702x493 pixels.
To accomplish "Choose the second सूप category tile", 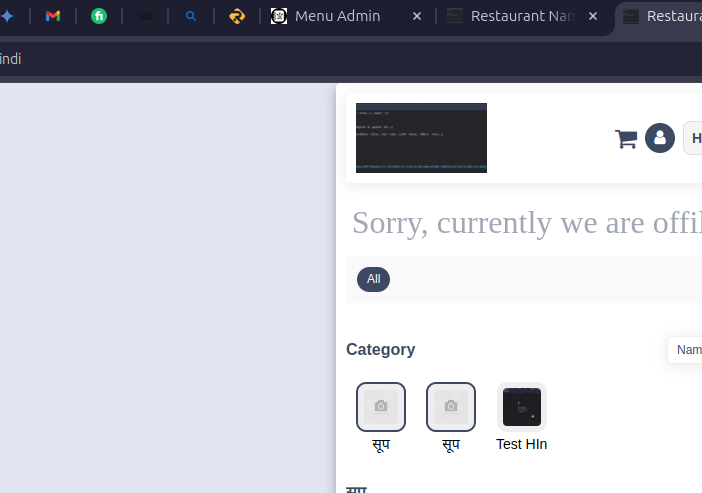I will pos(451,406).
